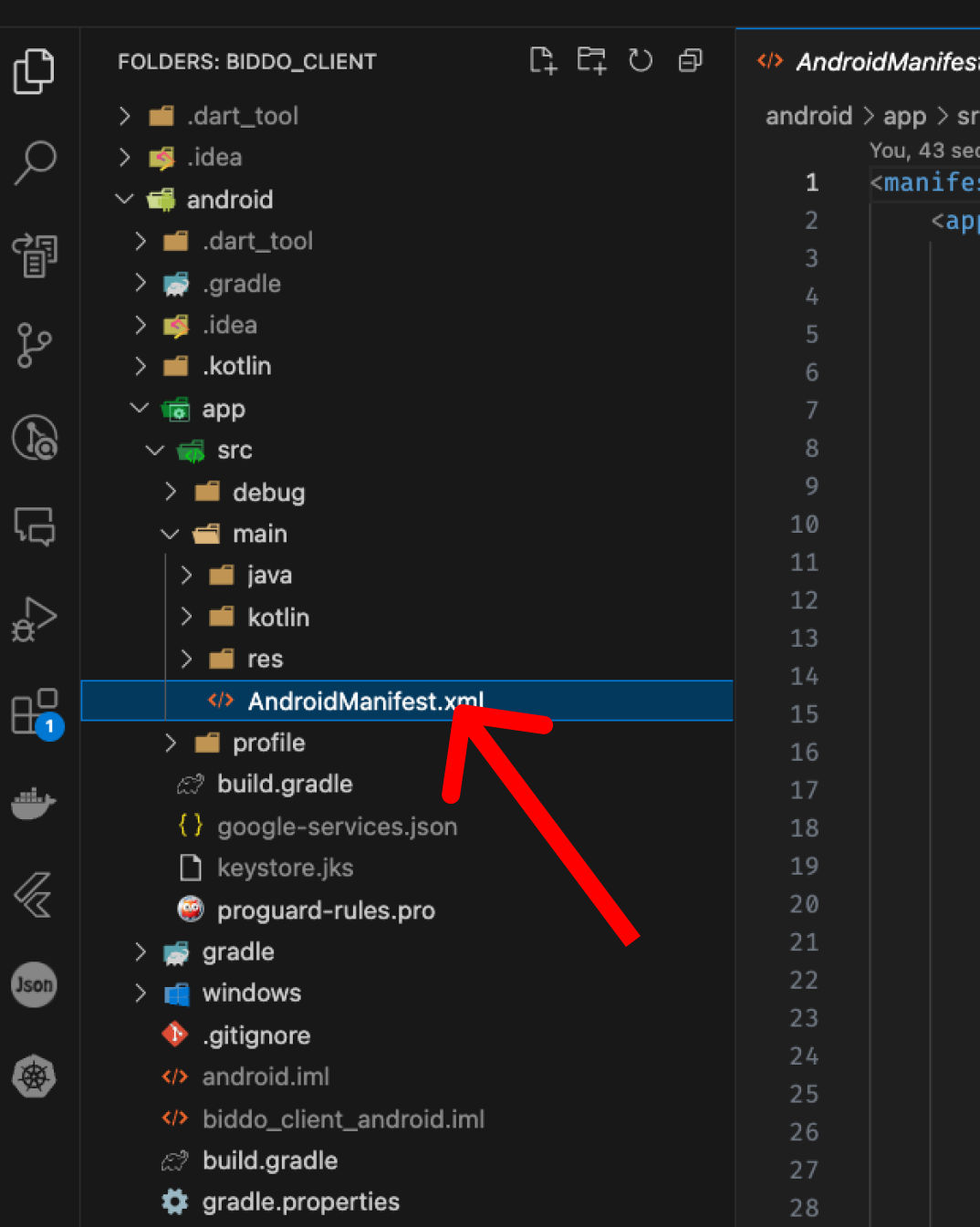Create a new folder in explorer header
Screen dimensions: 980x1227
591,61
